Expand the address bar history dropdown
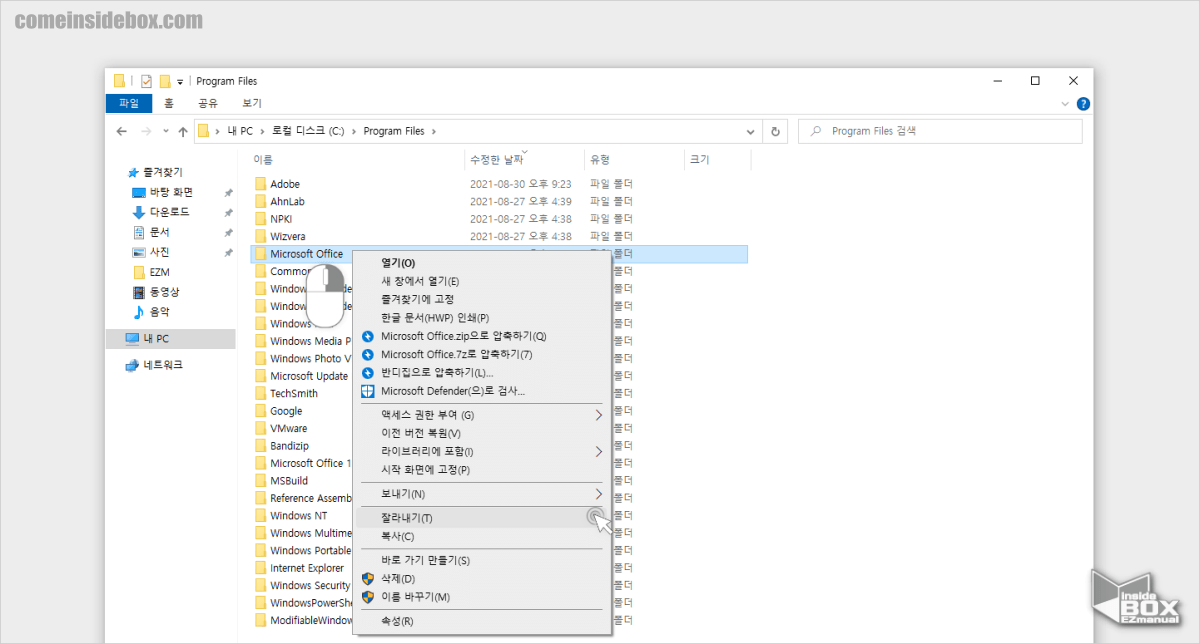Screen dimensions: 1200x644 point(751,131)
